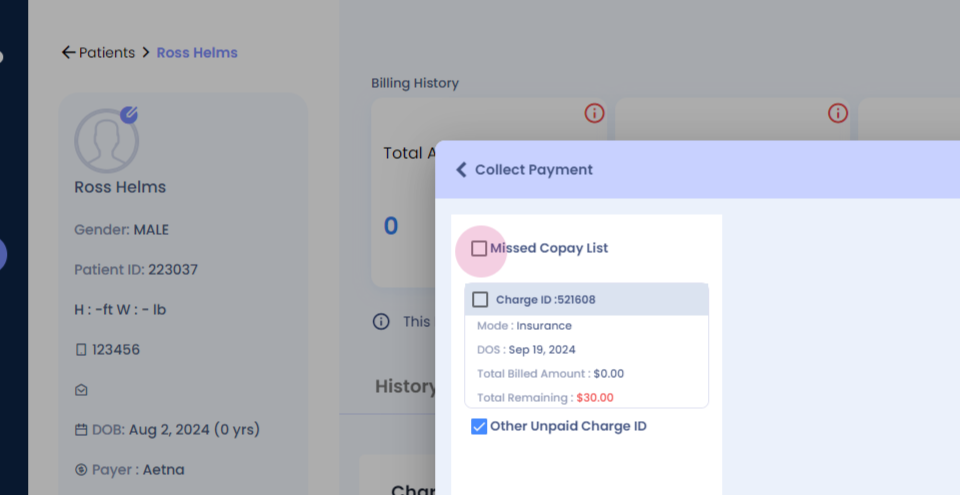
Task: Click the Ross Helms breadcrumb
Action: 197,53
